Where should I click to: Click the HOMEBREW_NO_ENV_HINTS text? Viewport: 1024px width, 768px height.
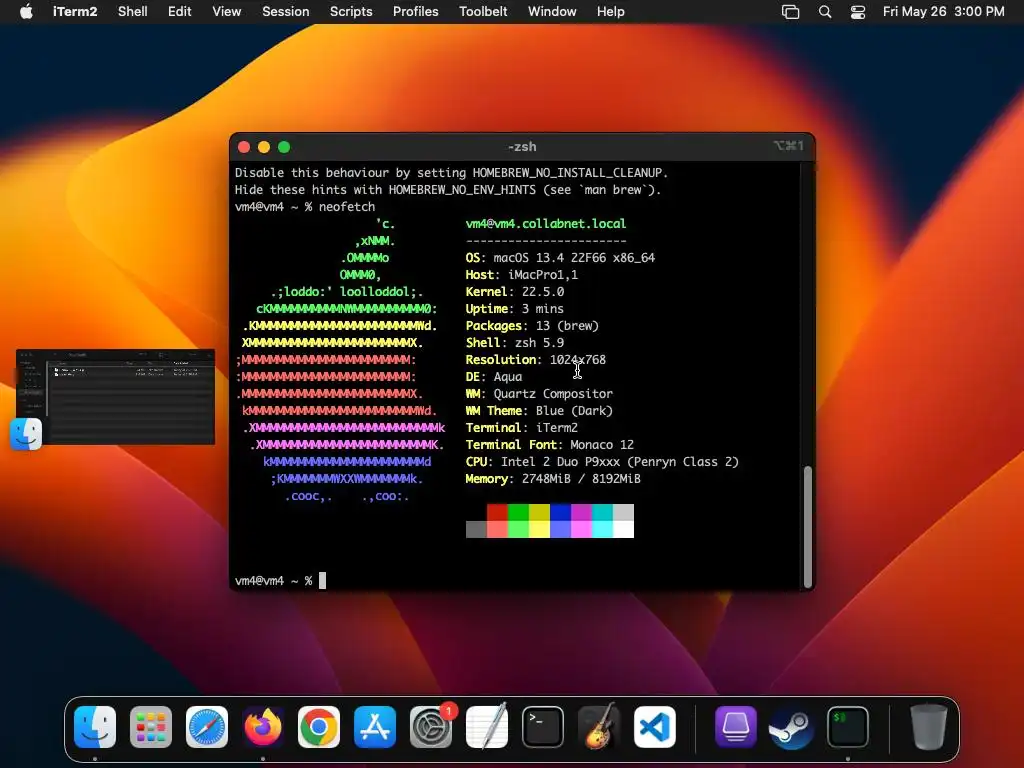pos(462,190)
